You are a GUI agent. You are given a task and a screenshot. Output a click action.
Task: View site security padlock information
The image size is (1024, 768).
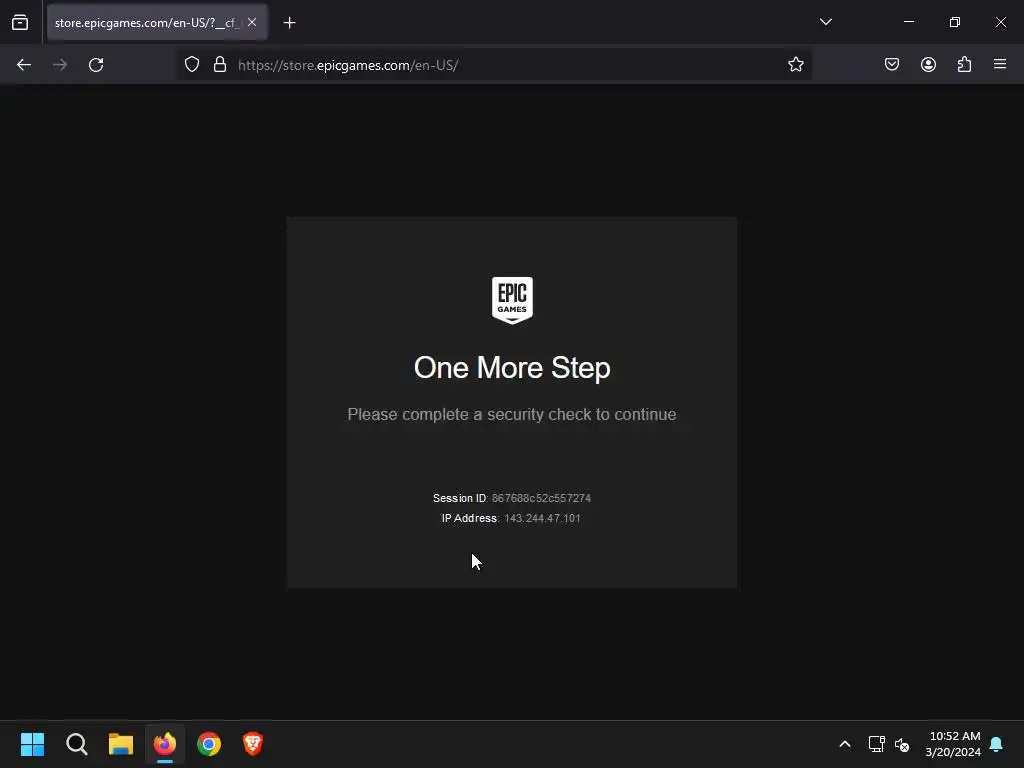[x=220, y=65]
